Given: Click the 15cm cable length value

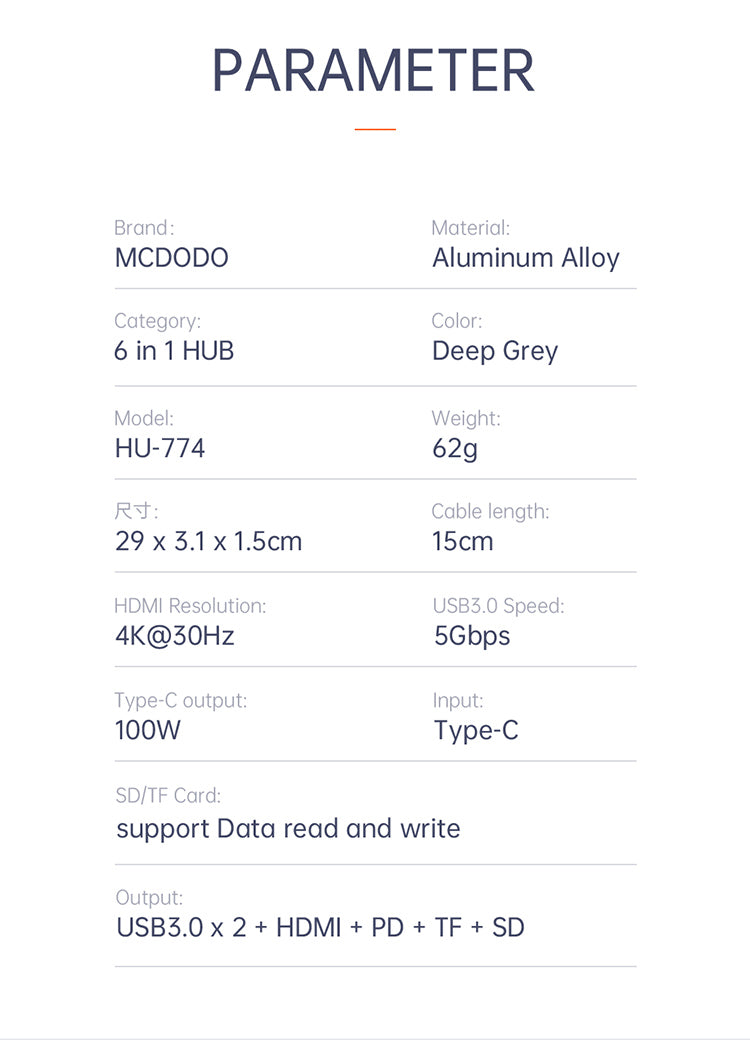Looking at the screenshot, I should 462,542.
